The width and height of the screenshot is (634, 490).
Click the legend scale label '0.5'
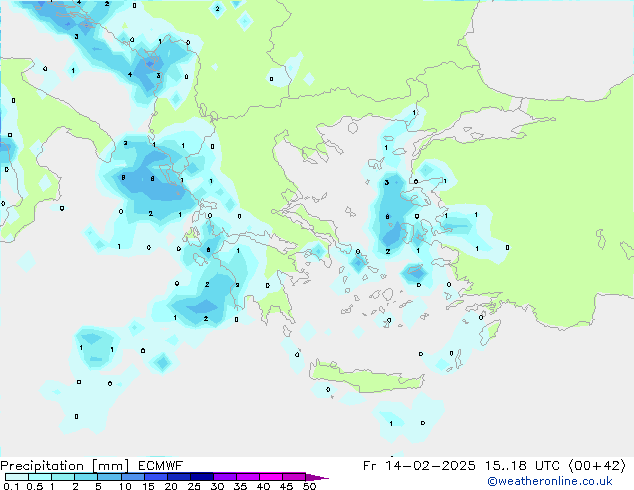35,486
